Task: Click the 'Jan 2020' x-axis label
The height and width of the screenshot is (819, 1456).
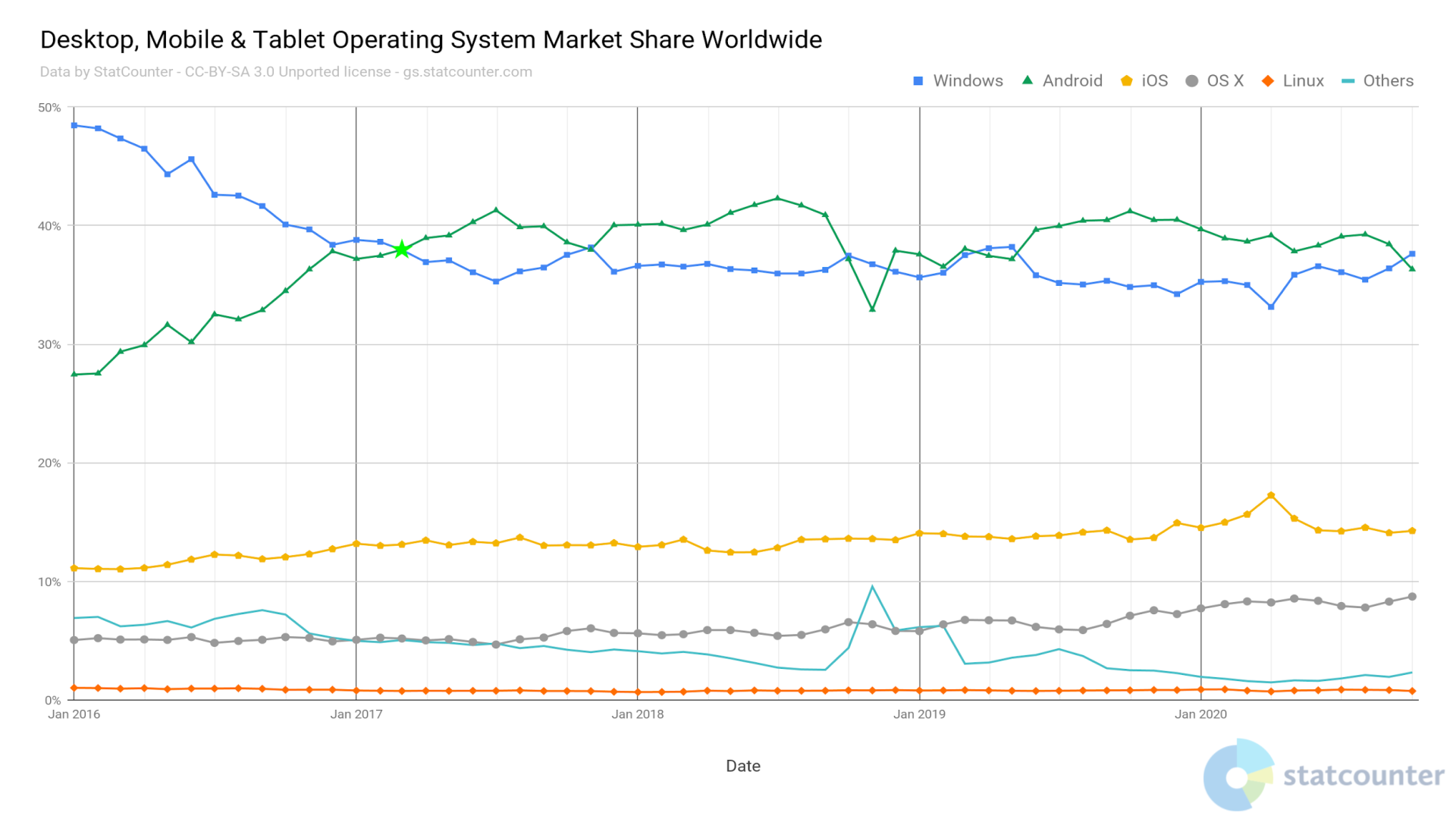Action: click(x=1200, y=714)
